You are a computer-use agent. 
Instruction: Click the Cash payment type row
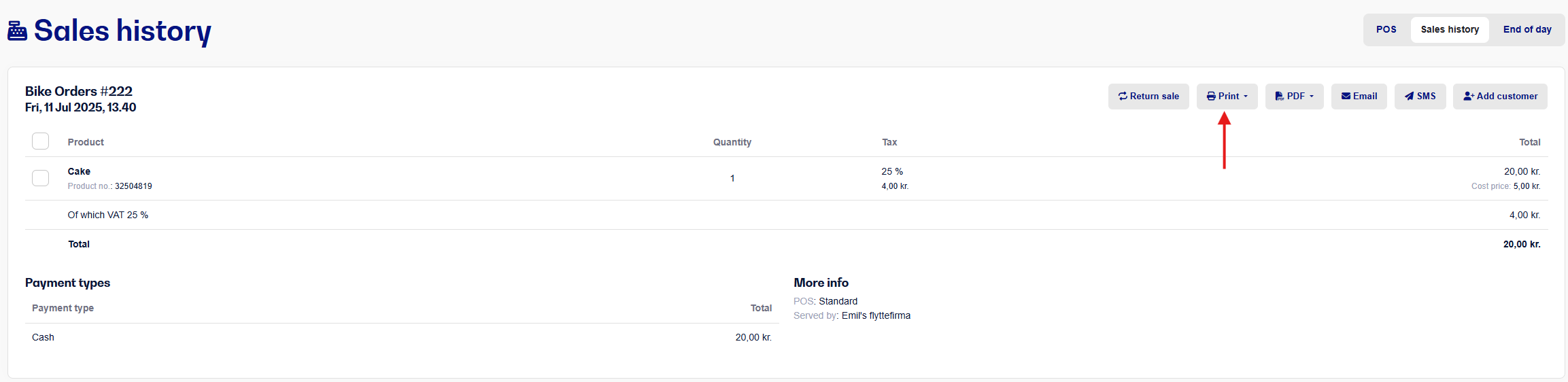pos(402,337)
